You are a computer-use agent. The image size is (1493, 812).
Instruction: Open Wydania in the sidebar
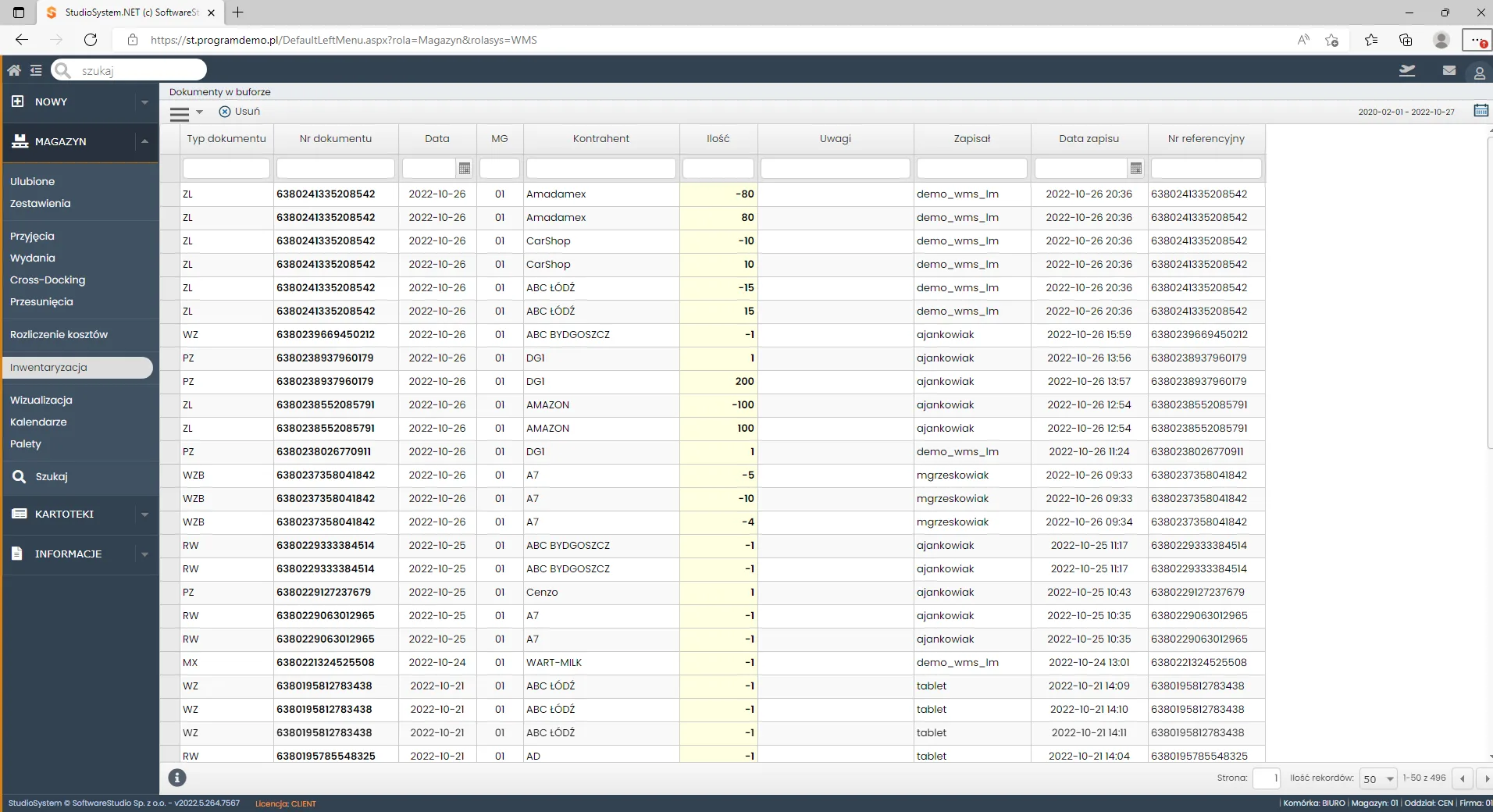[x=33, y=258]
